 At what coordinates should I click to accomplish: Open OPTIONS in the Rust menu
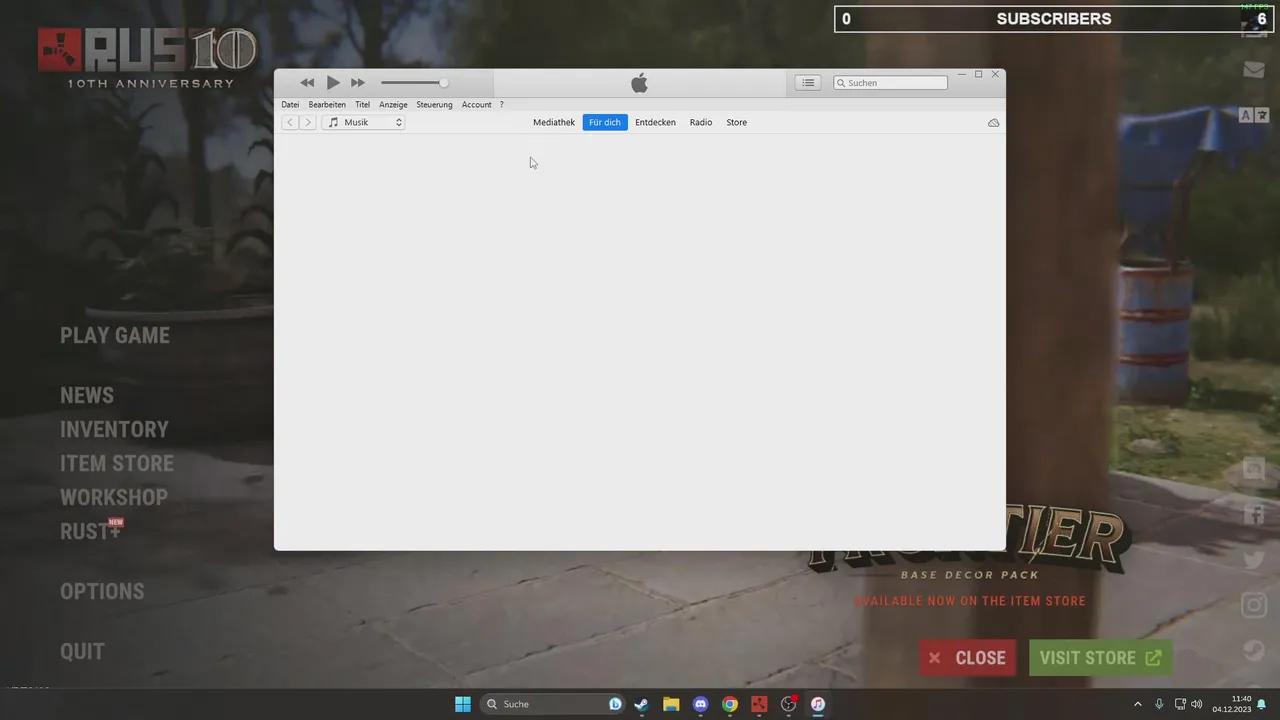(x=102, y=592)
